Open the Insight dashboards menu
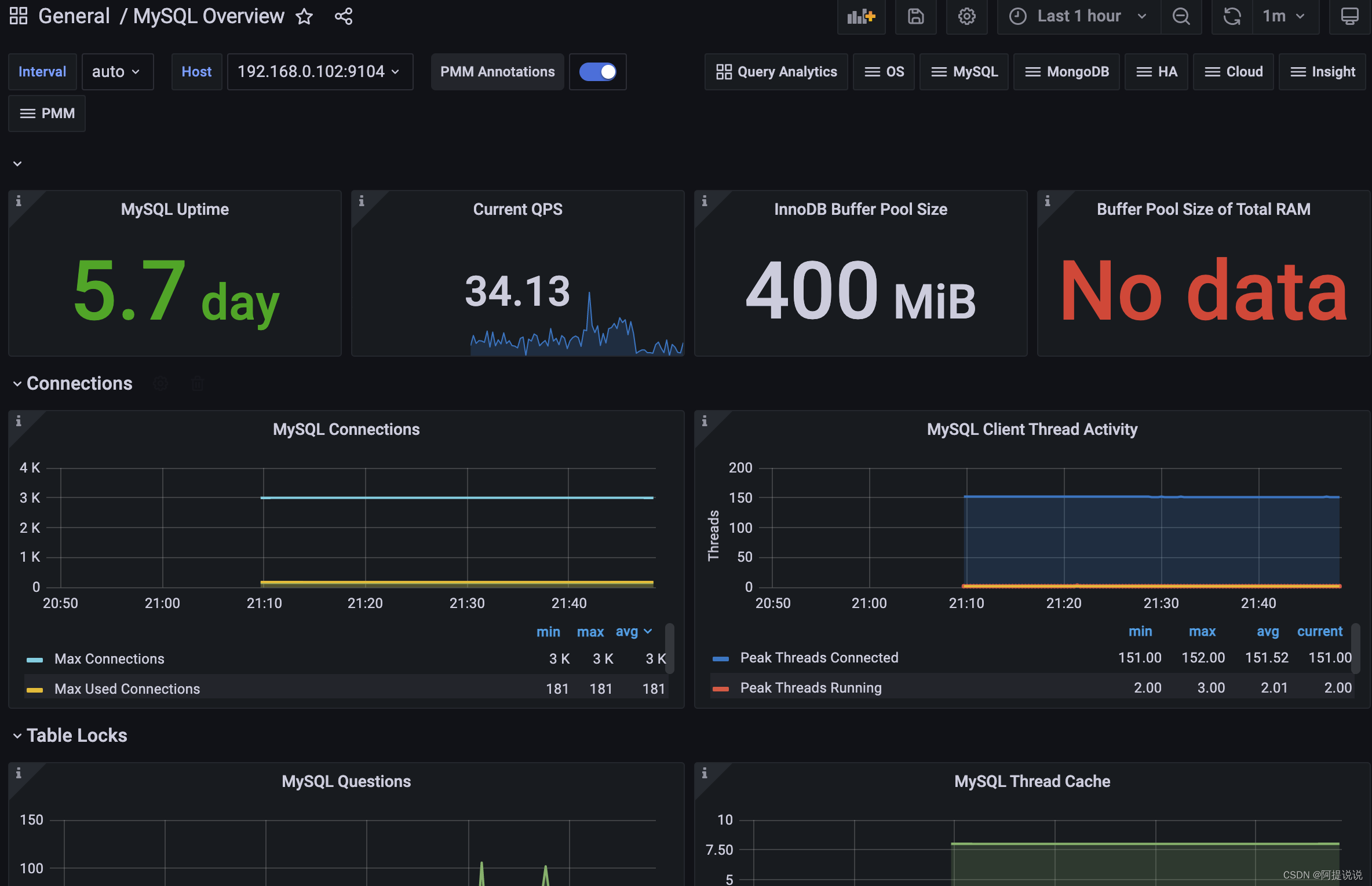Screen dimensions: 1372x886 [1322, 72]
